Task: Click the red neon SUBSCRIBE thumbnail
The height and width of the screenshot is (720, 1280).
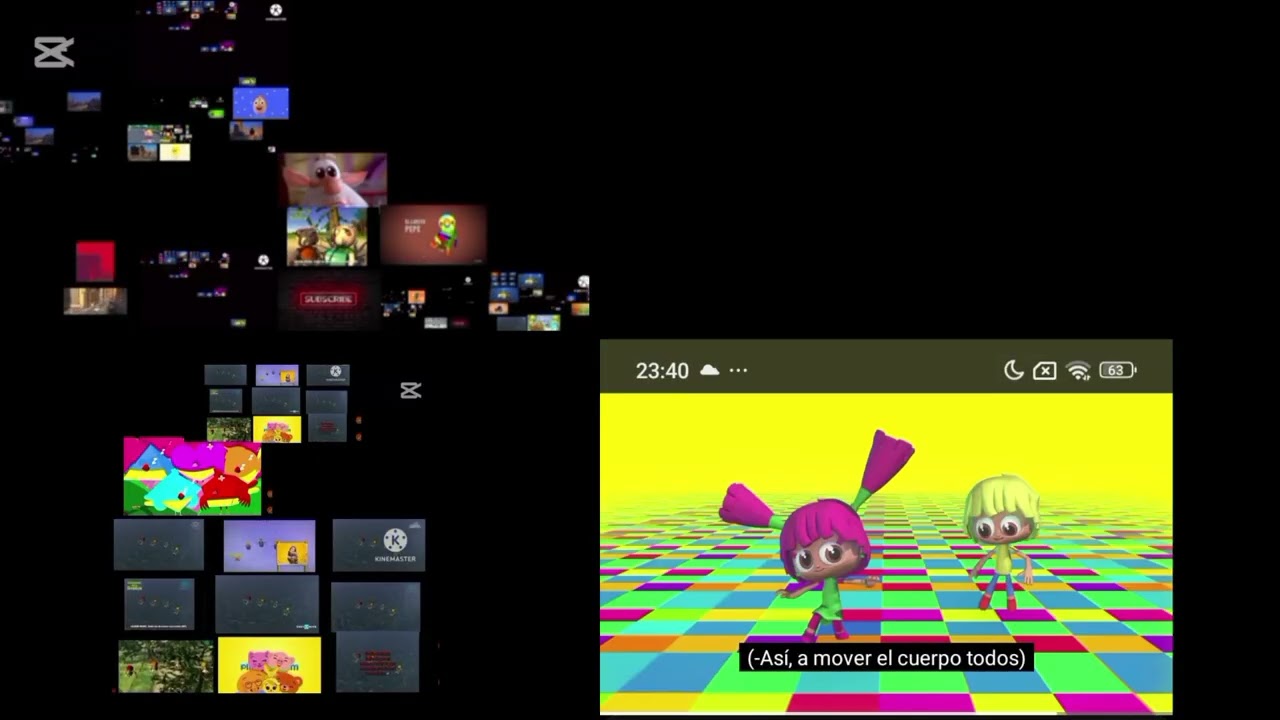Action: (x=328, y=299)
